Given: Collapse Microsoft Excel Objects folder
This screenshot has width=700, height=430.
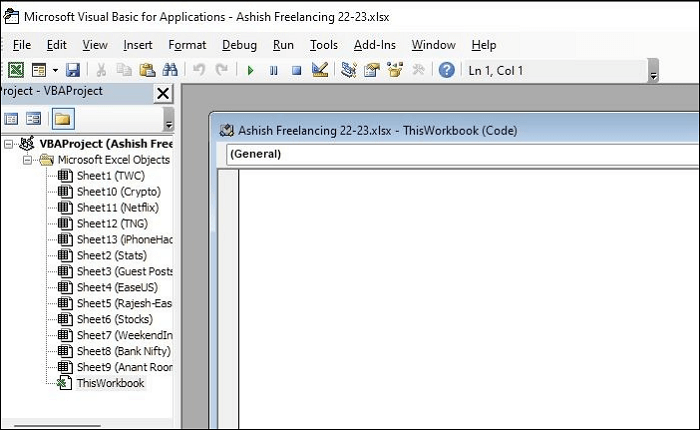Looking at the screenshot, I should click(x=27, y=160).
